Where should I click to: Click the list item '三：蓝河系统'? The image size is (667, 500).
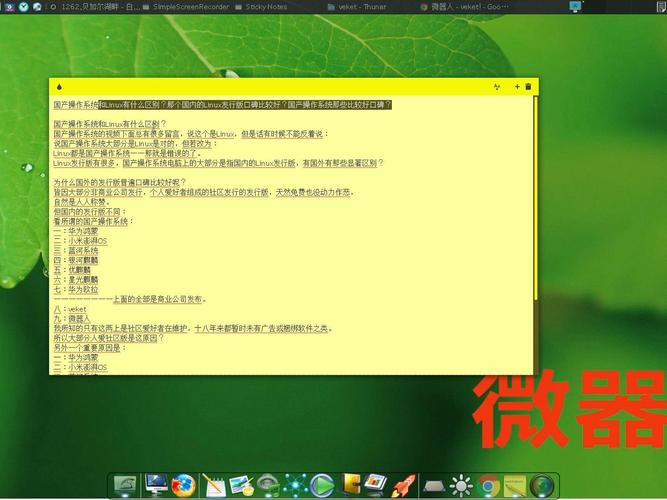click(x=76, y=251)
